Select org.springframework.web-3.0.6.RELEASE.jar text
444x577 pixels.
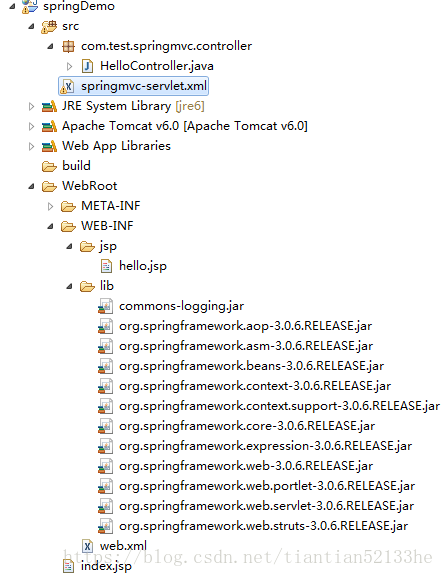[x=246, y=466]
